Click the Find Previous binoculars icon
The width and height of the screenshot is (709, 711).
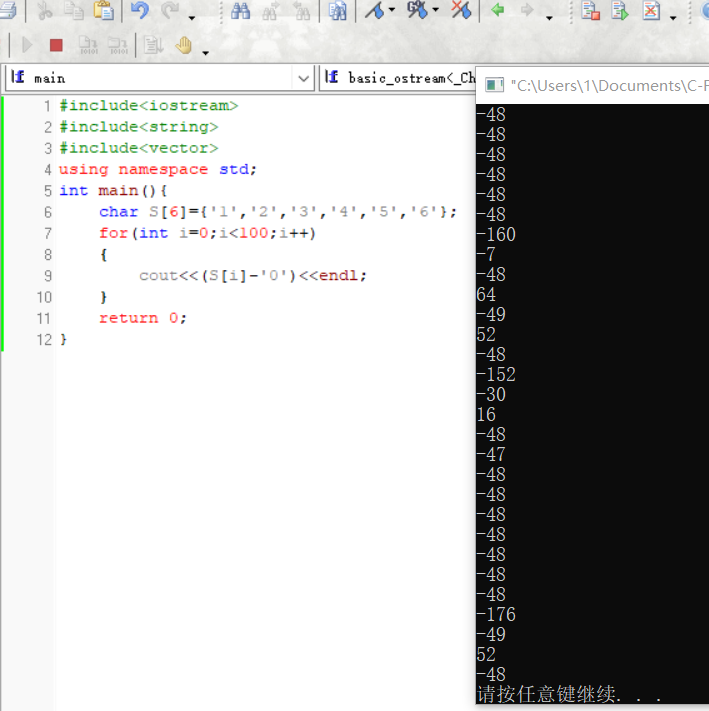[x=301, y=10]
